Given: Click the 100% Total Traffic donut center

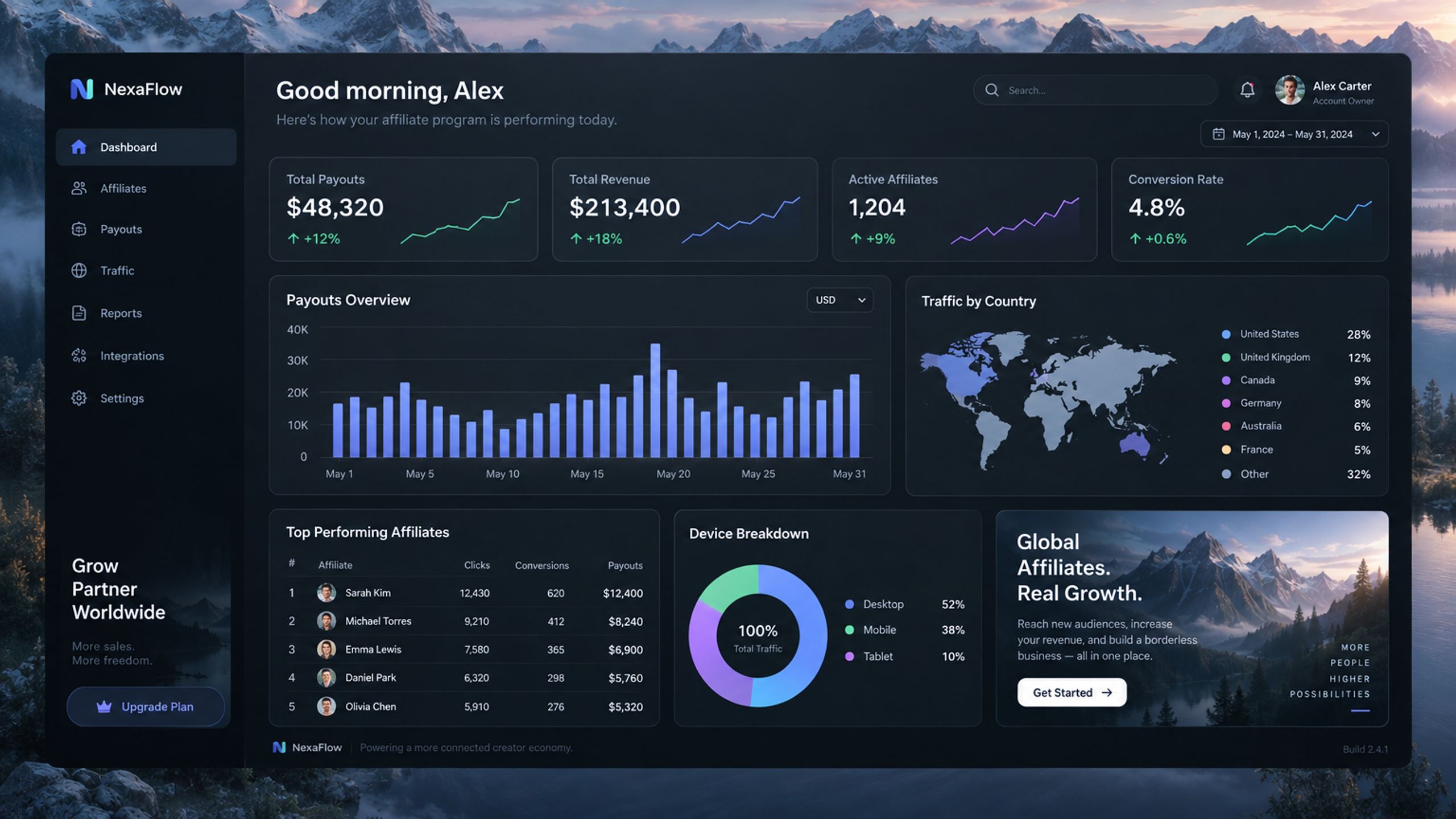Looking at the screenshot, I should click(758, 638).
